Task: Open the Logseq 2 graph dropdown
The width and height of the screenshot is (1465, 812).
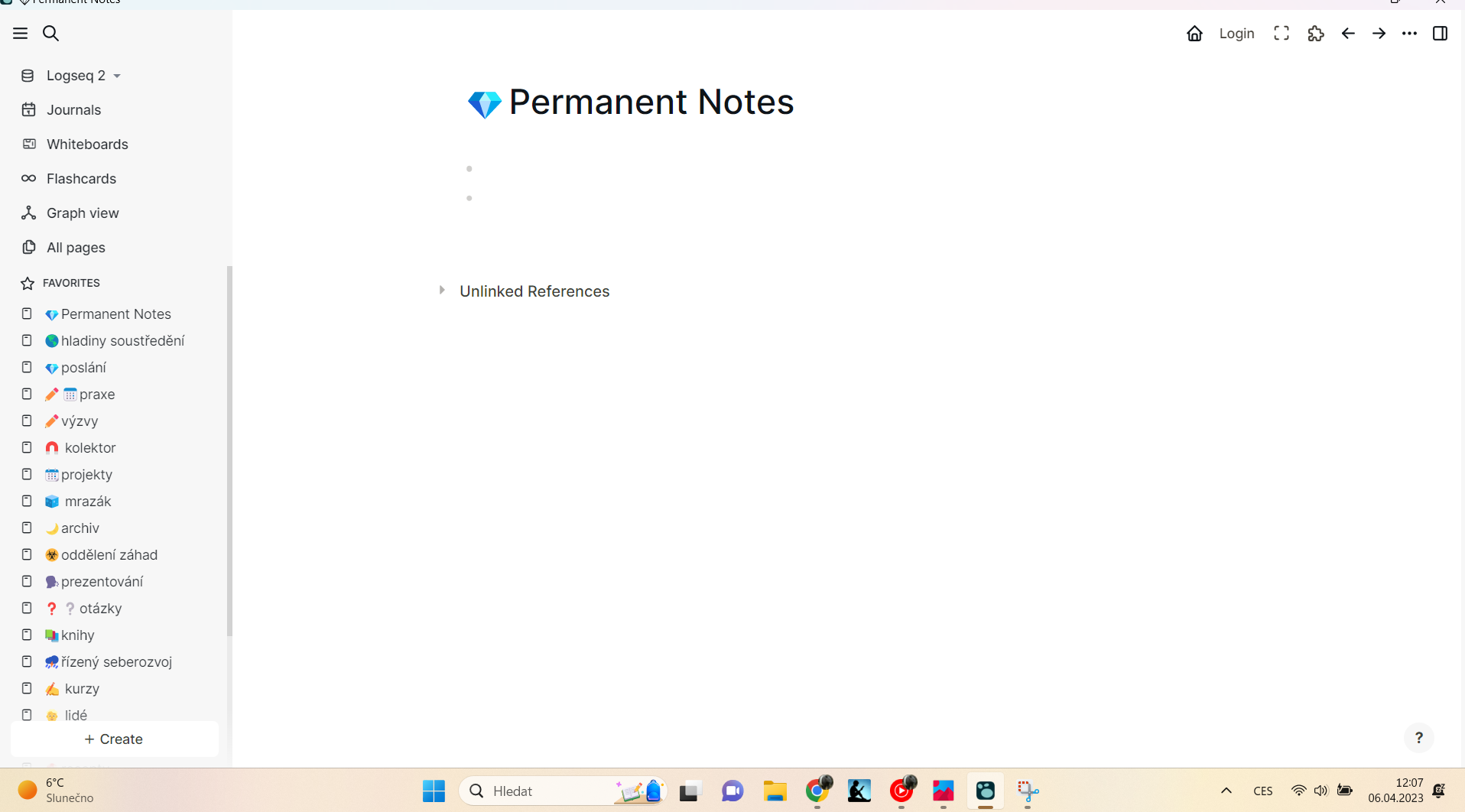Action: click(83, 76)
